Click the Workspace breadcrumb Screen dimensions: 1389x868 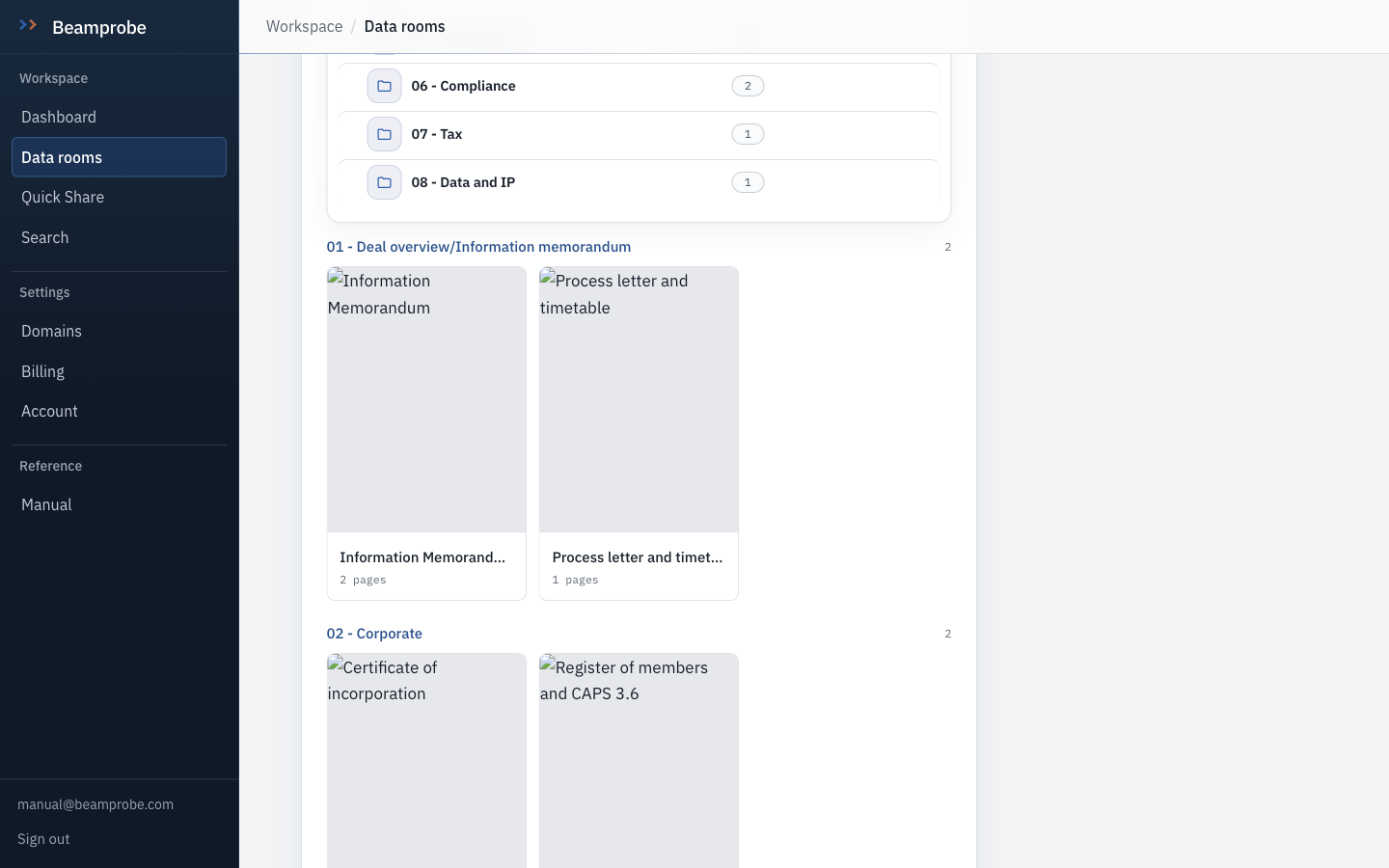[304, 26]
